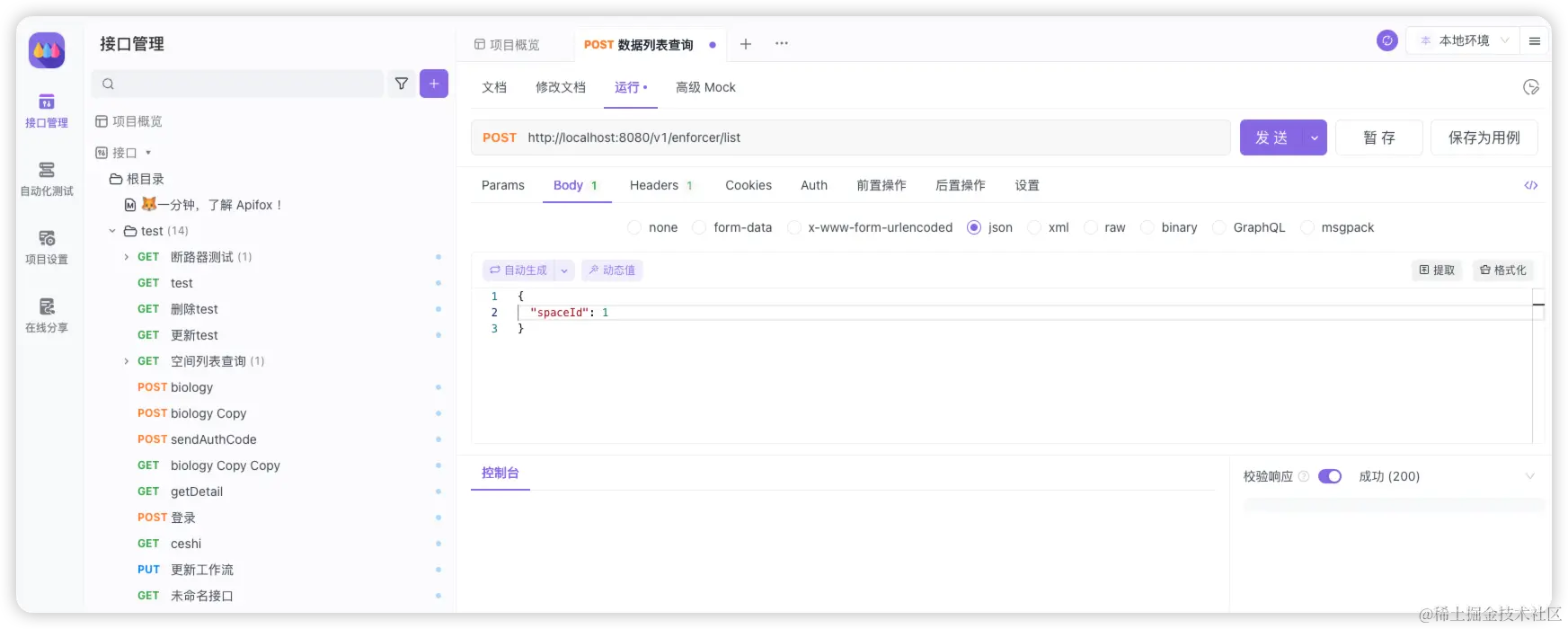This screenshot has height=629, width=1568.
Task: Expand the 断路器测试 item
Action: point(126,257)
